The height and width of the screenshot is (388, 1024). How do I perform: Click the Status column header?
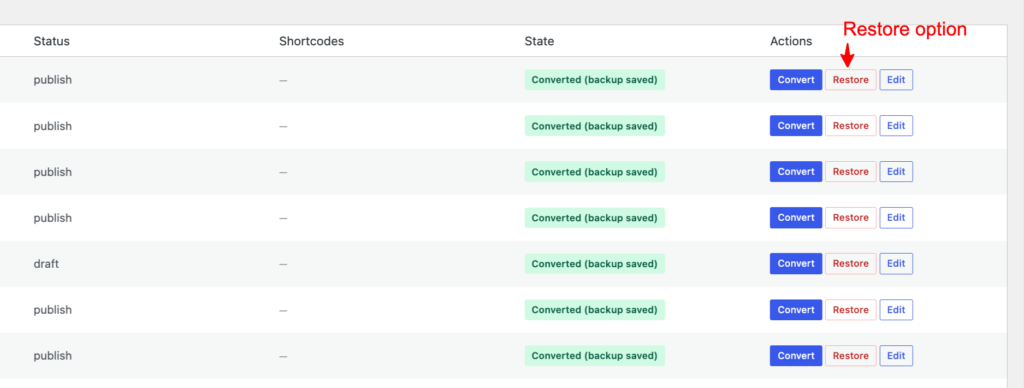pyautogui.click(x=52, y=41)
